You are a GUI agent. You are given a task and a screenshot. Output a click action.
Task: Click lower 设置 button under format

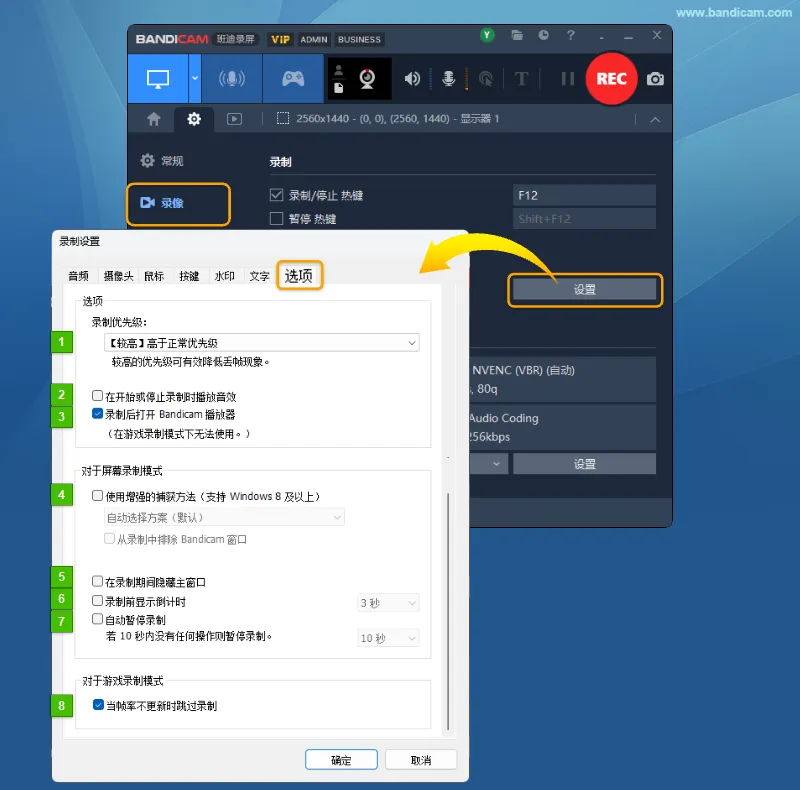[585, 464]
